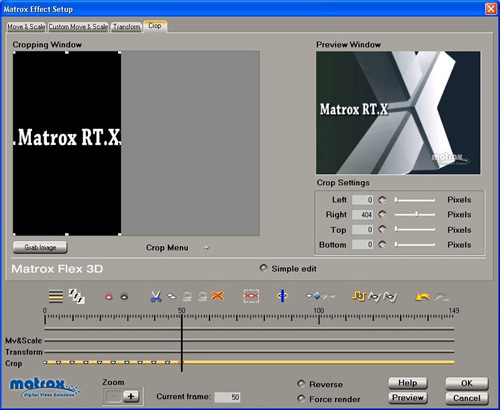Viewport: 500px width, 410px height.
Task: Click the round button beside Left value
Action: point(382,200)
